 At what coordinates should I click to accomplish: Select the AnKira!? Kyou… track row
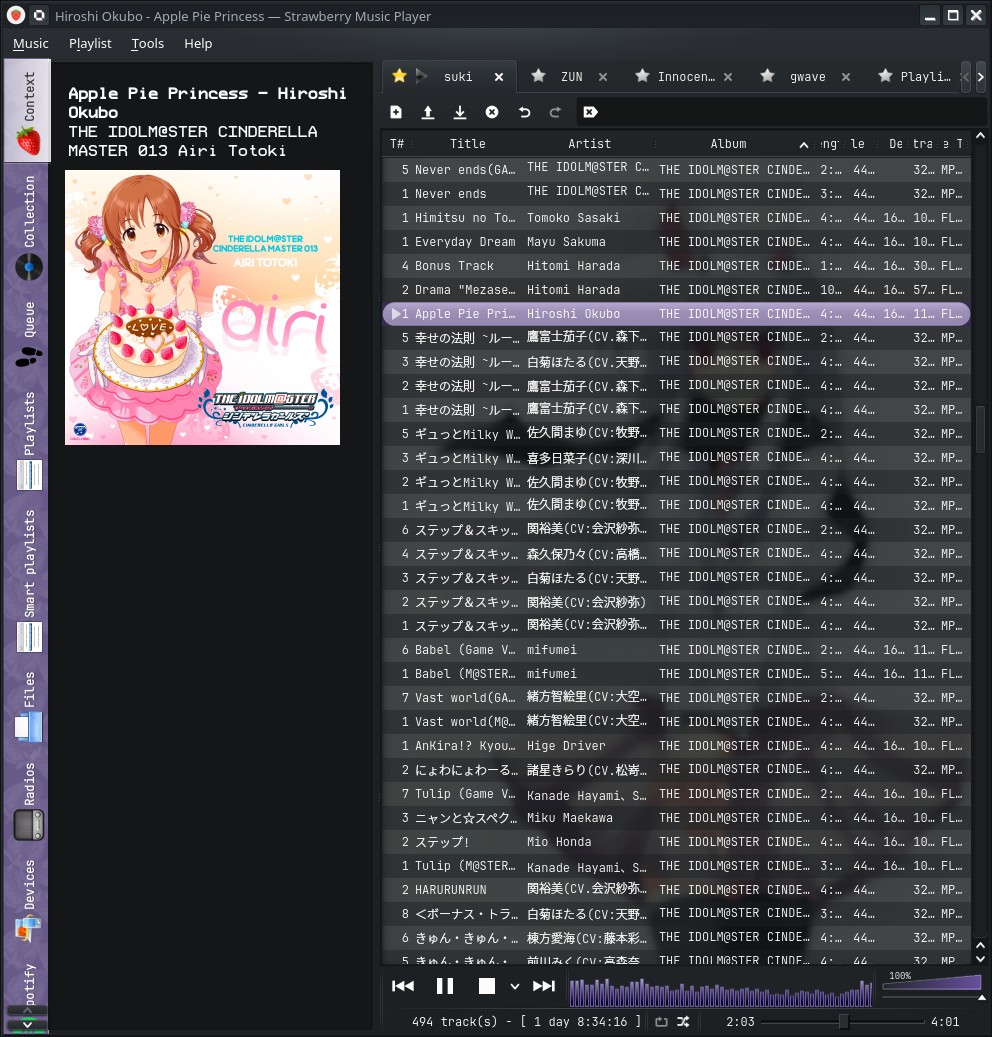pyautogui.click(x=676, y=745)
